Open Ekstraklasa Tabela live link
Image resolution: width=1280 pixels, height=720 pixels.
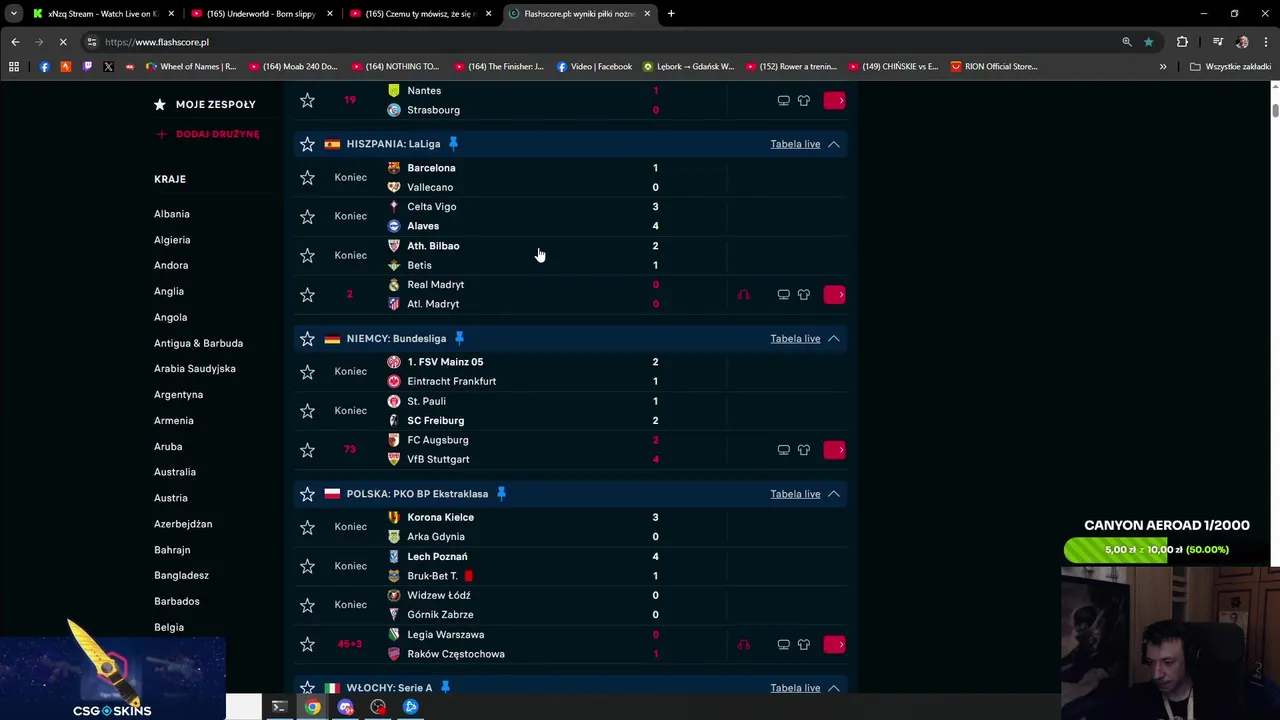(795, 494)
